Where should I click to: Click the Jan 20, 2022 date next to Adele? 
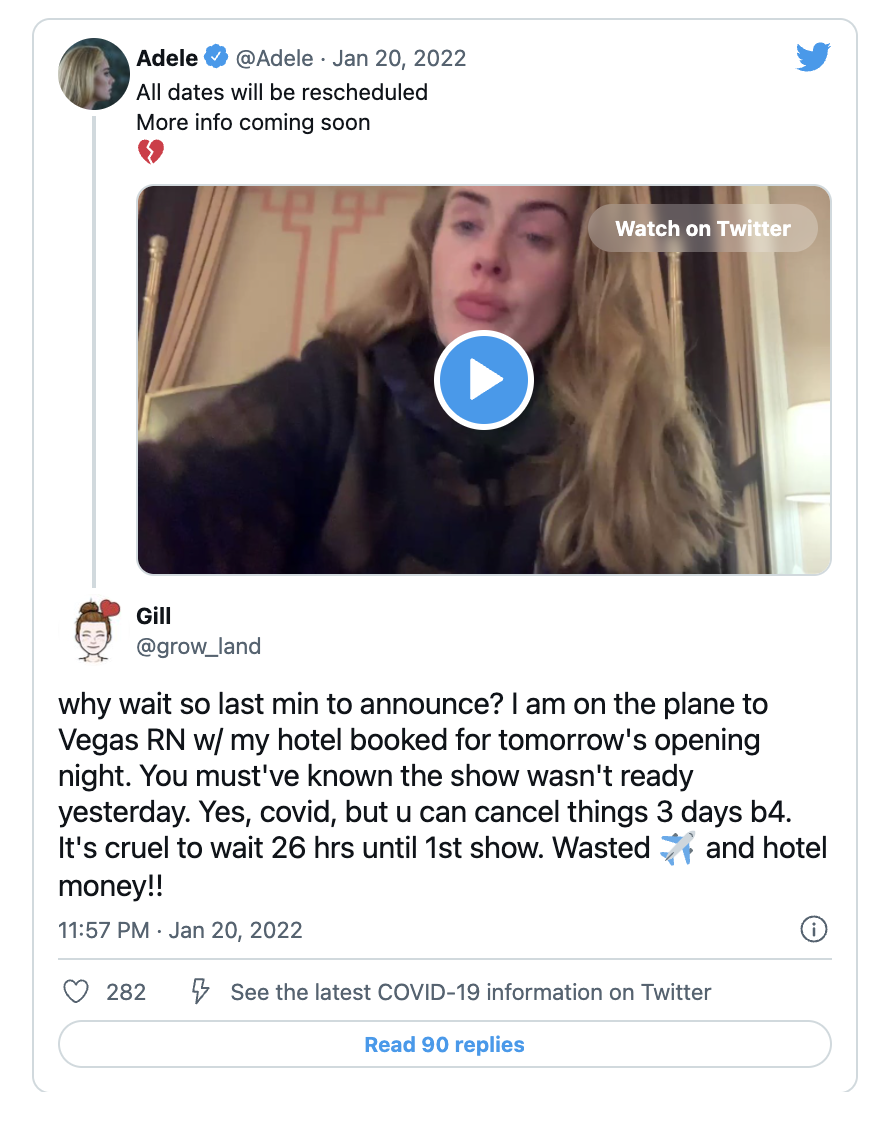(x=399, y=58)
